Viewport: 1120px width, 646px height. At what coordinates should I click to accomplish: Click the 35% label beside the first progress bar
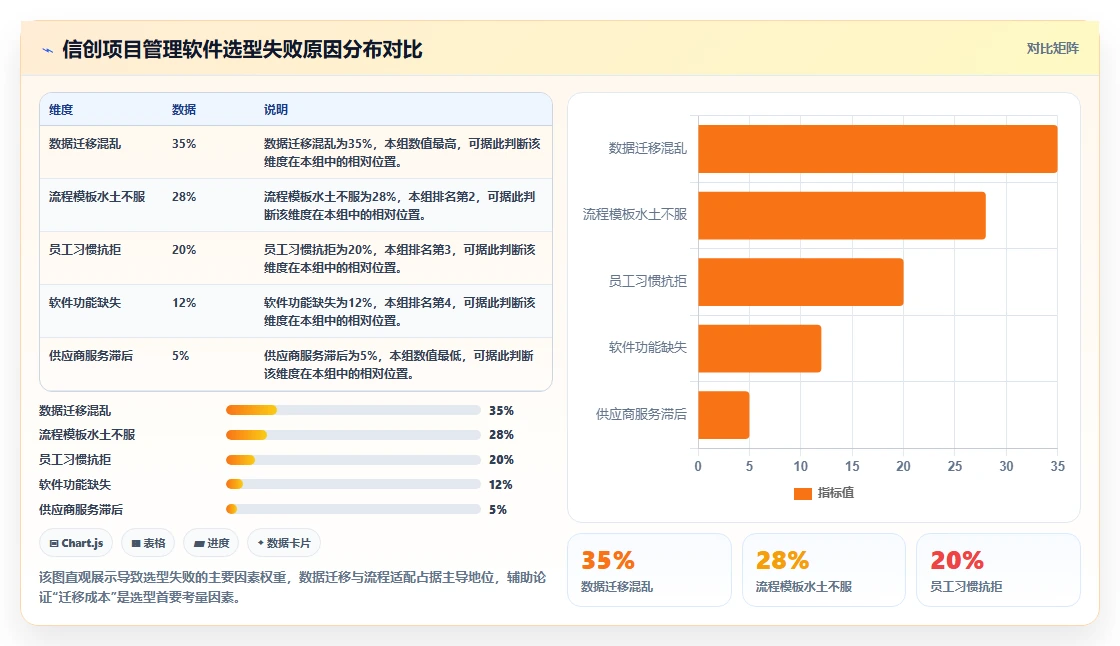pos(501,411)
